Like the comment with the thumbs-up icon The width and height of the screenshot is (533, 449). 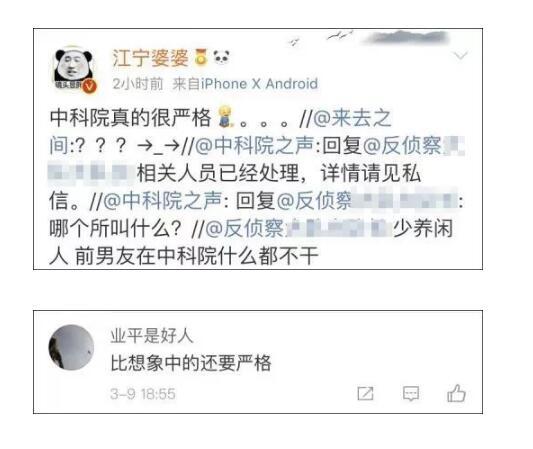pos(456,393)
